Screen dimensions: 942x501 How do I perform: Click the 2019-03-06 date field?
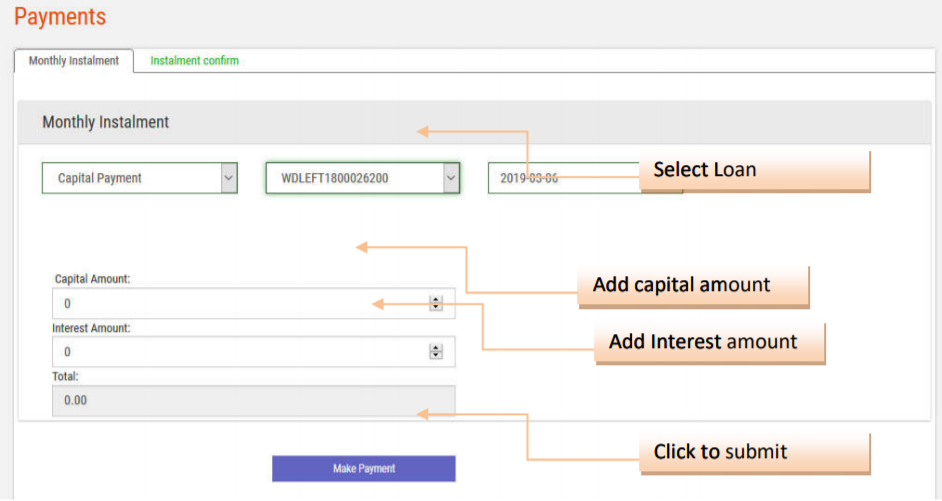click(560, 178)
